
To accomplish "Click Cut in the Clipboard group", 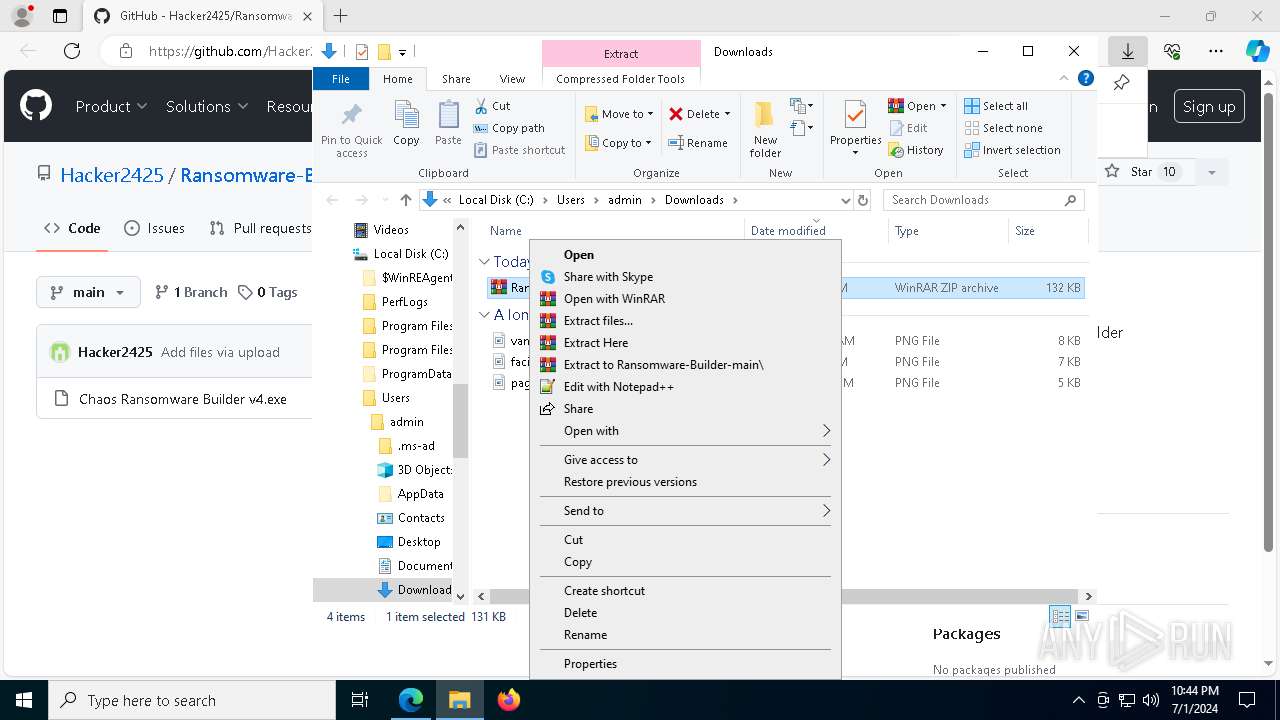I will pyautogui.click(x=492, y=106).
